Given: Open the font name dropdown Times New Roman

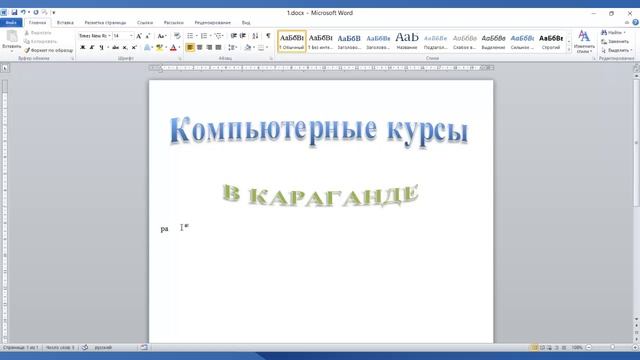Looking at the screenshot, I should 109,36.
